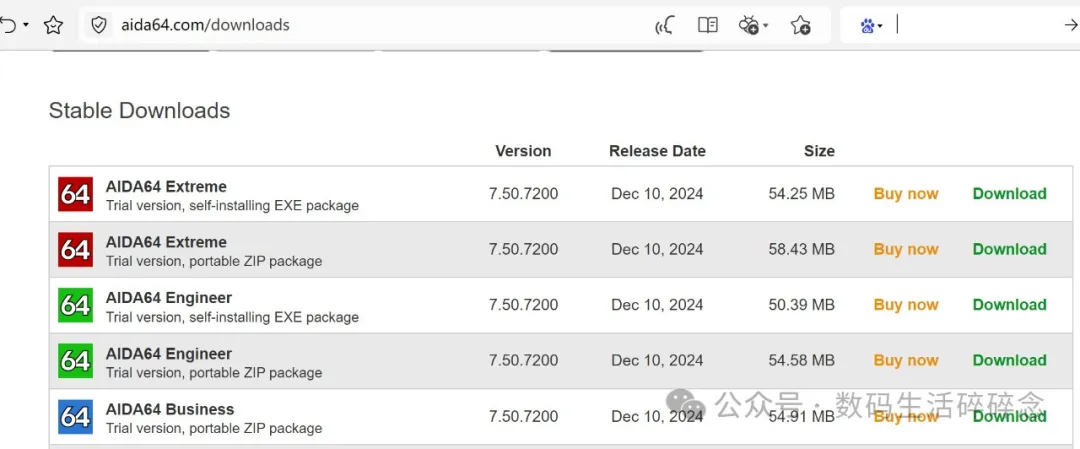This screenshot has width=1080, height=449.
Task: Click the Baidu paw search engine icon
Action: tap(867, 25)
